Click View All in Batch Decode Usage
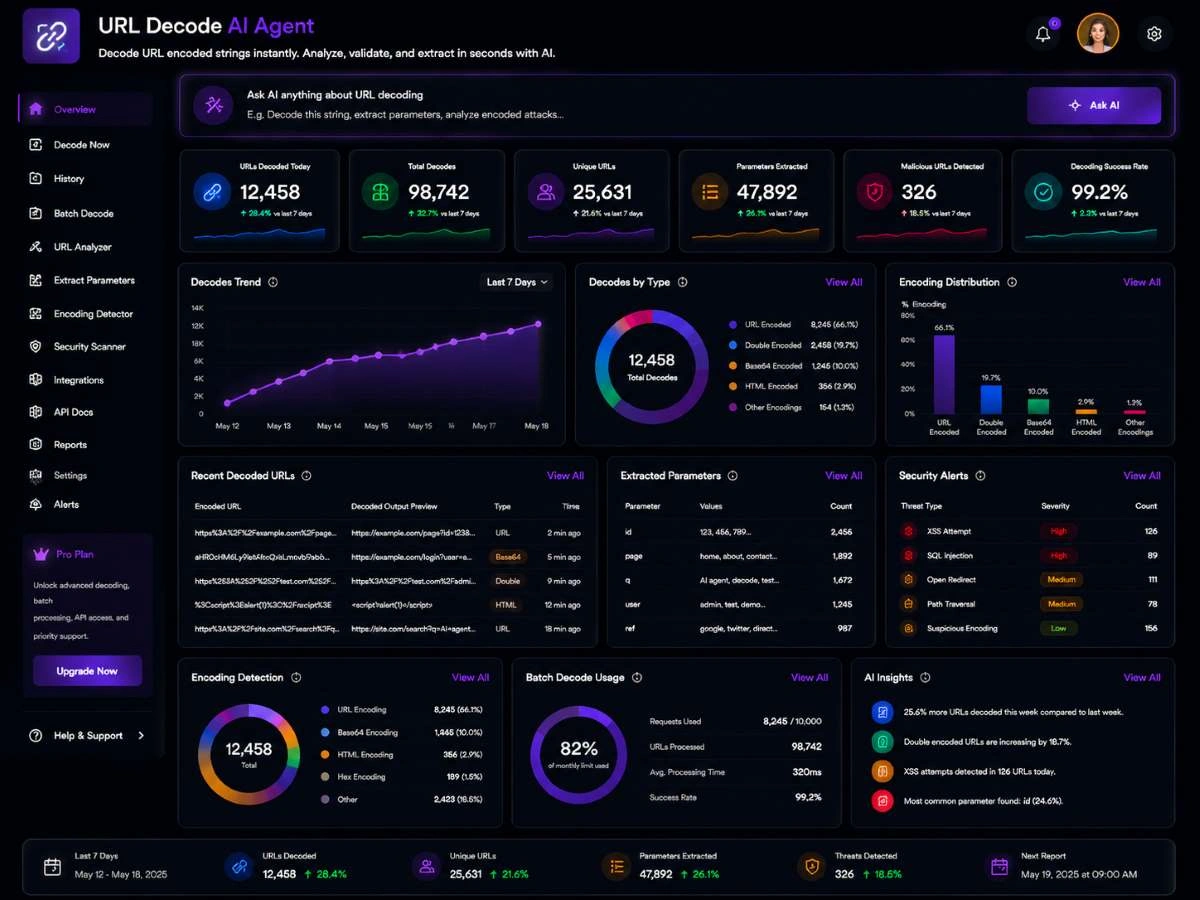1200x900 pixels. [809, 678]
